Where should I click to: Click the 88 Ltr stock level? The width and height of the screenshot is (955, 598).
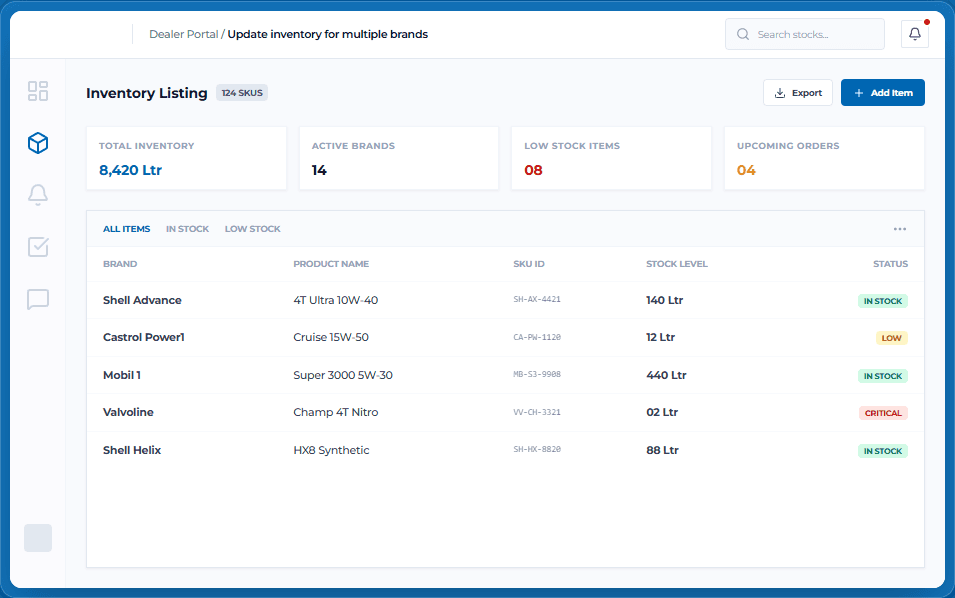(x=662, y=450)
